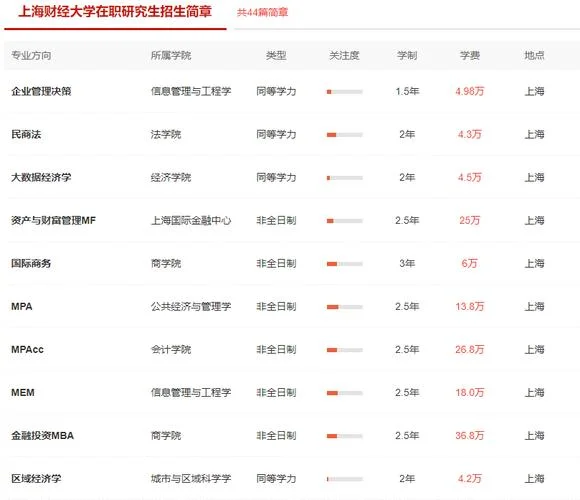Click the 3年 duration value
Viewport: 580px width, 500px height.
407,263
